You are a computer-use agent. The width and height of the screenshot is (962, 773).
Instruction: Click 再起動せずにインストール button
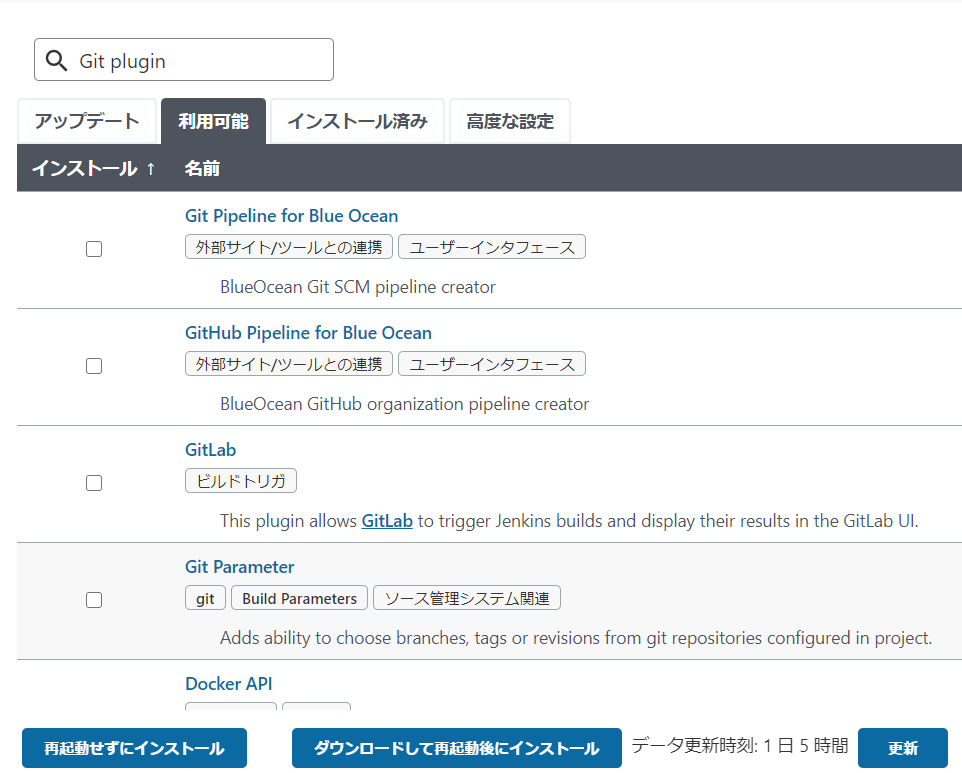click(134, 748)
